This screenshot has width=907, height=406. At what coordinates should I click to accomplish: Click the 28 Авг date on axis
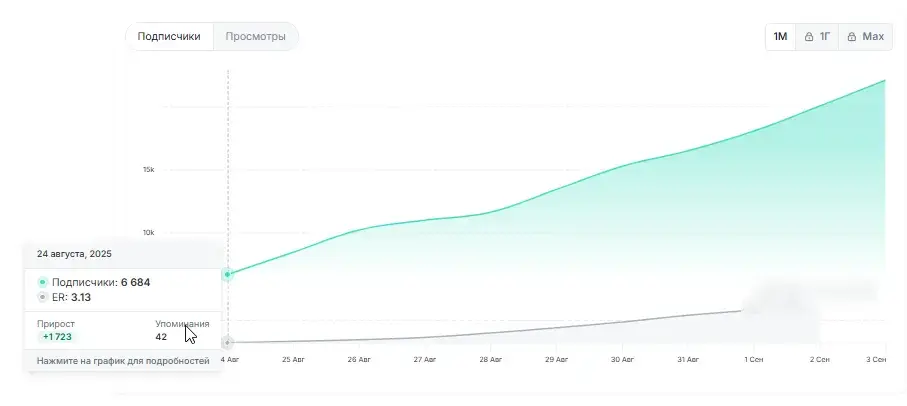490,360
